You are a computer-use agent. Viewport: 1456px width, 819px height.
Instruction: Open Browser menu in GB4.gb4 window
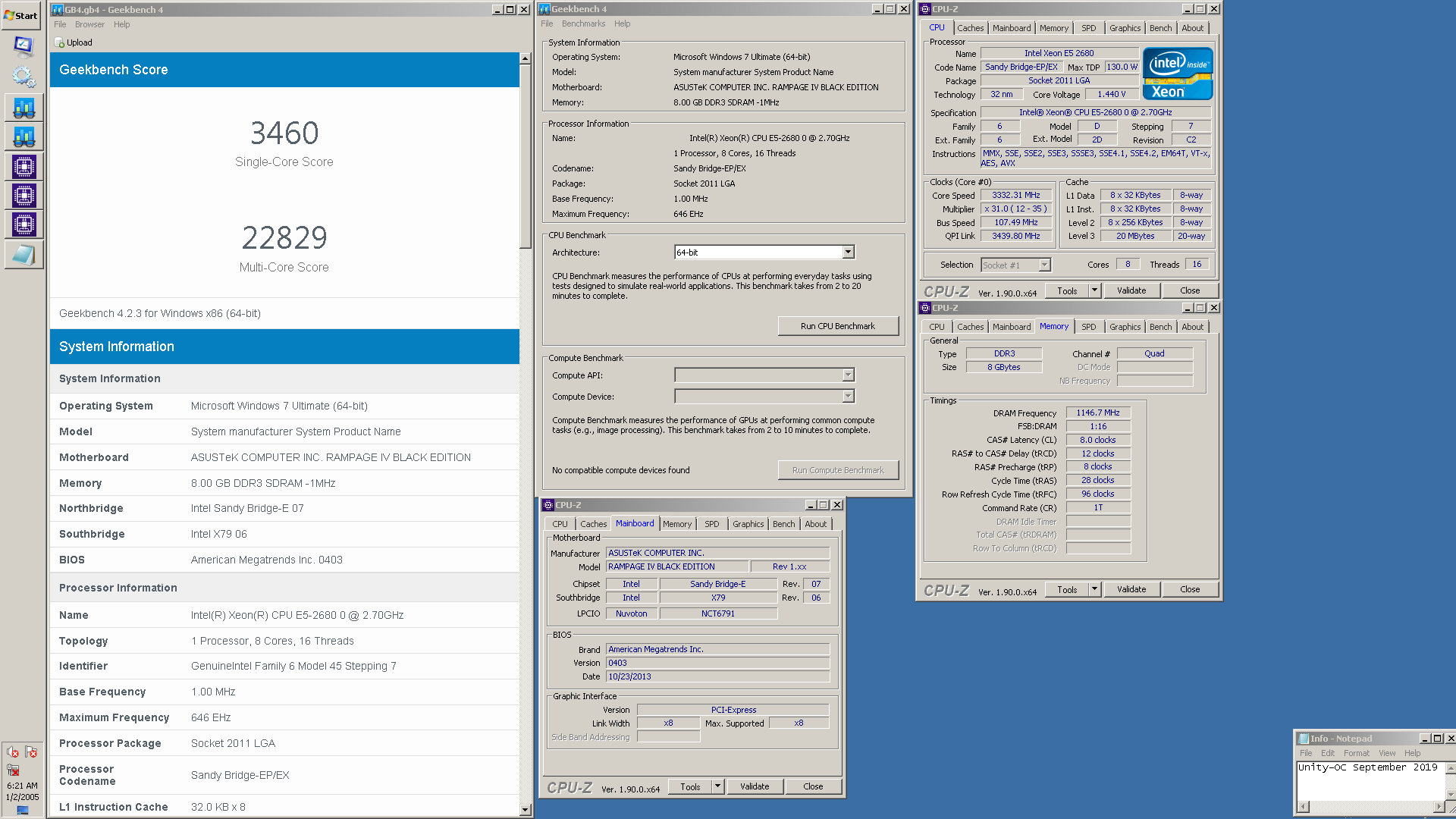pos(89,24)
